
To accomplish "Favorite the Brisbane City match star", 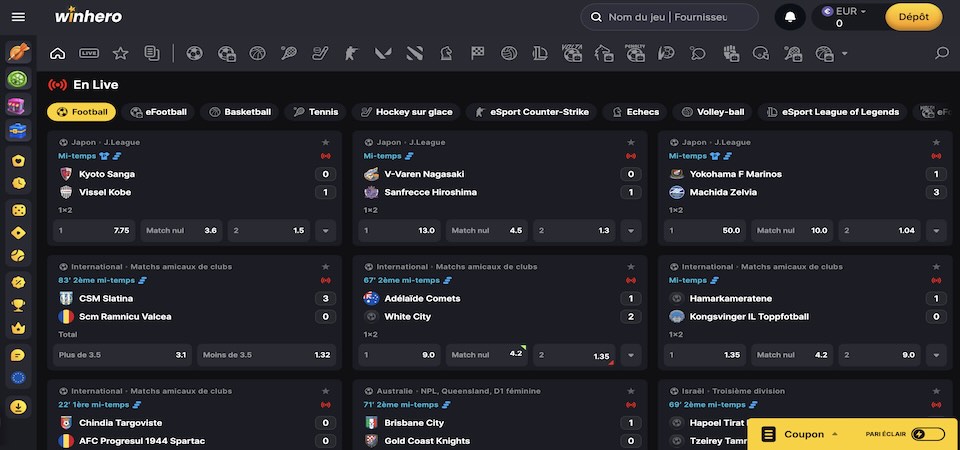I will click(x=631, y=391).
